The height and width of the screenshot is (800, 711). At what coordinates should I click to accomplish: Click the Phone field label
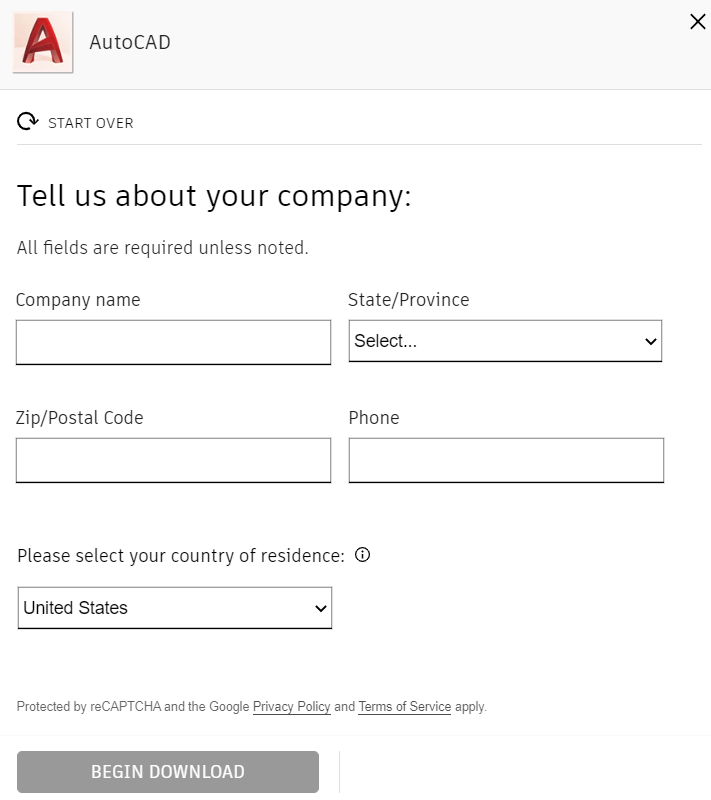[x=374, y=418]
